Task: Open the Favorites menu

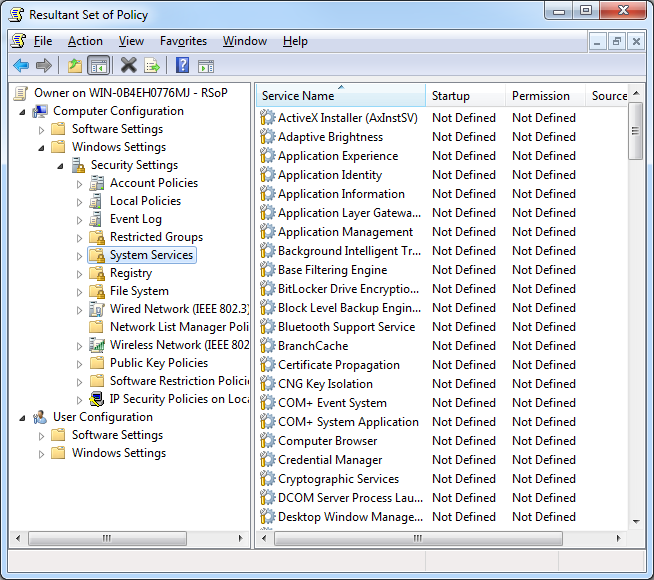Action: click(x=183, y=41)
